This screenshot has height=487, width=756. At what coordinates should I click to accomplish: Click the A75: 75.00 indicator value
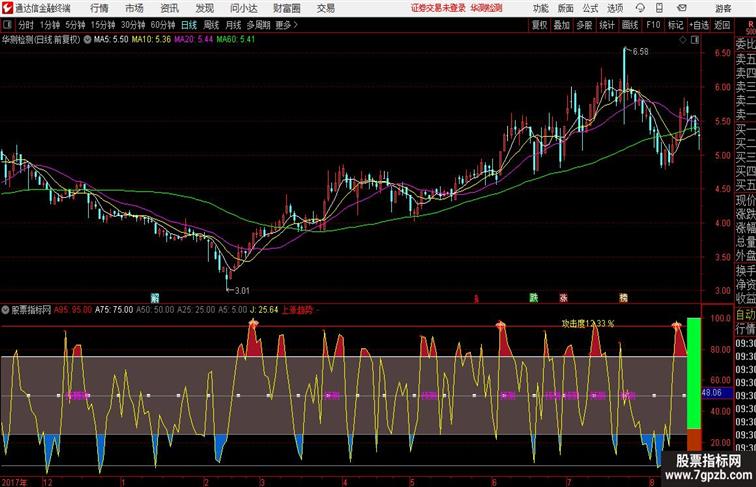click(x=114, y=310)
